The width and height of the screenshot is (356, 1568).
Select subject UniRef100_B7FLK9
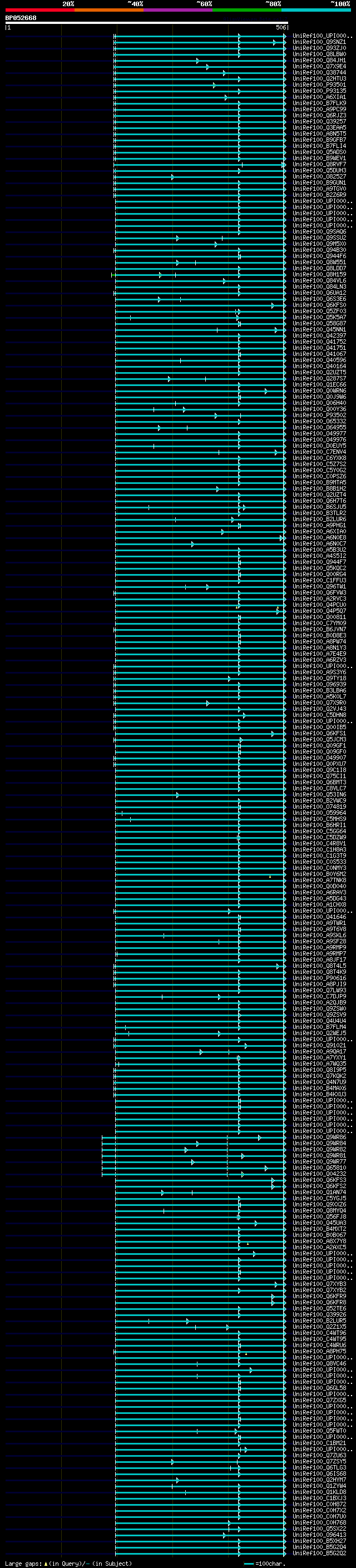pos(319,103)
